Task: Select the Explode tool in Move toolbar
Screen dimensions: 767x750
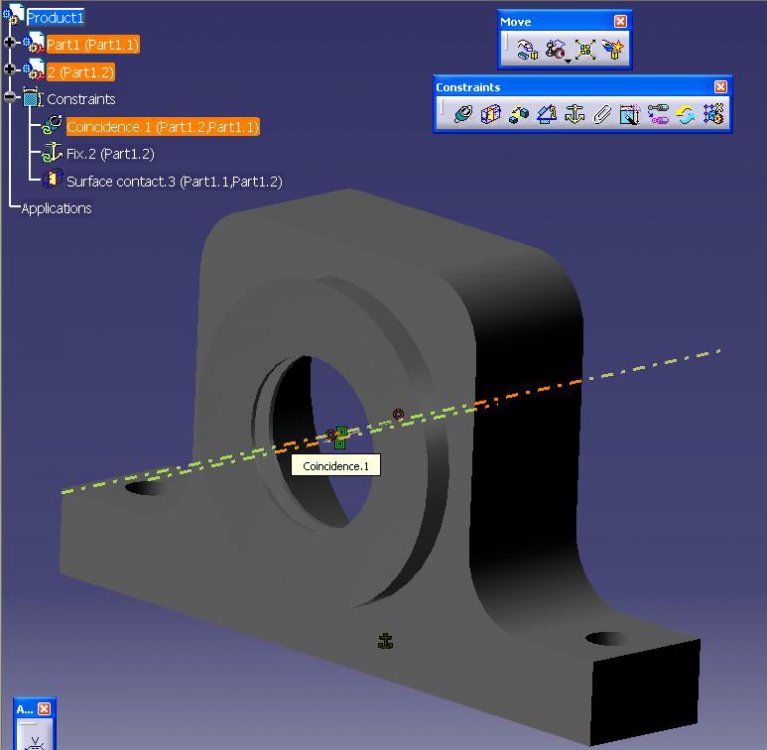Action: 585,49
